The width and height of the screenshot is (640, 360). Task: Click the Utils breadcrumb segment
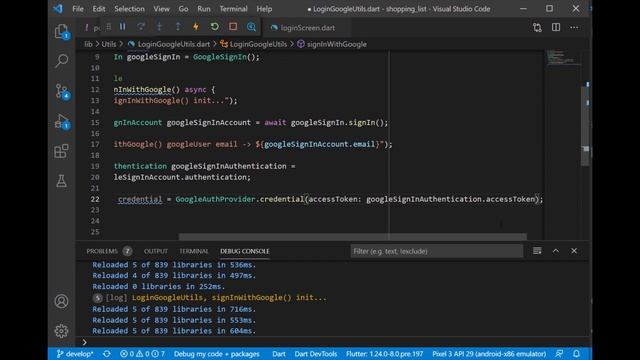109,44
